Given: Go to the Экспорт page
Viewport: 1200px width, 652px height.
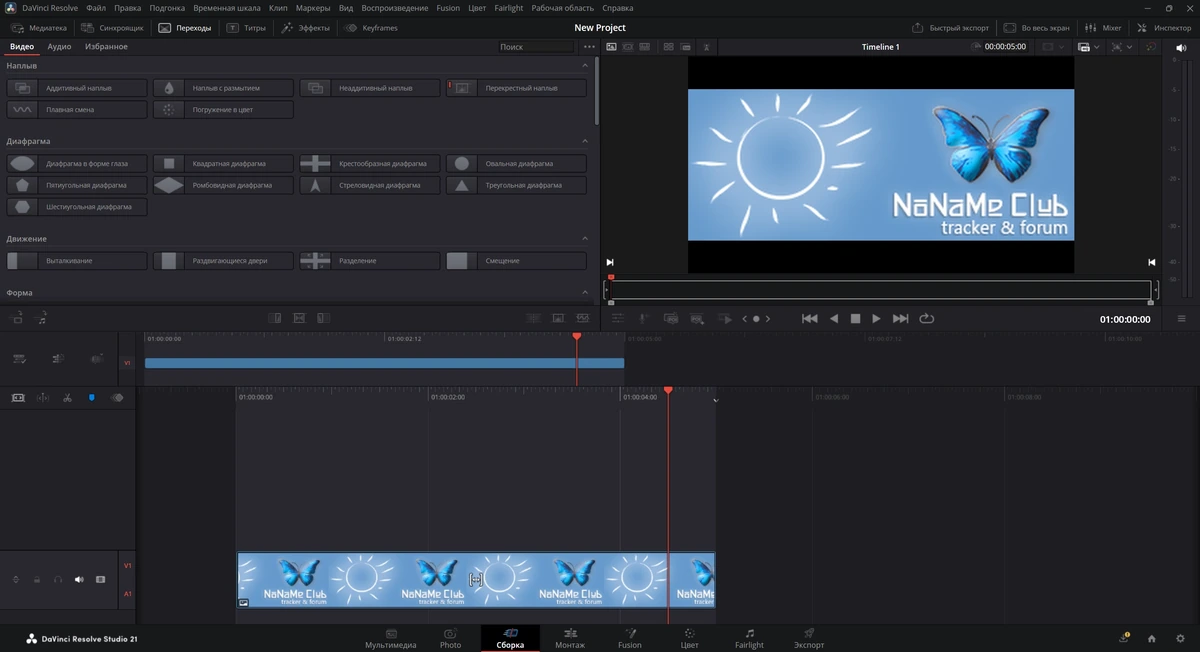Looking at the screenshot, I should point(809,638).
